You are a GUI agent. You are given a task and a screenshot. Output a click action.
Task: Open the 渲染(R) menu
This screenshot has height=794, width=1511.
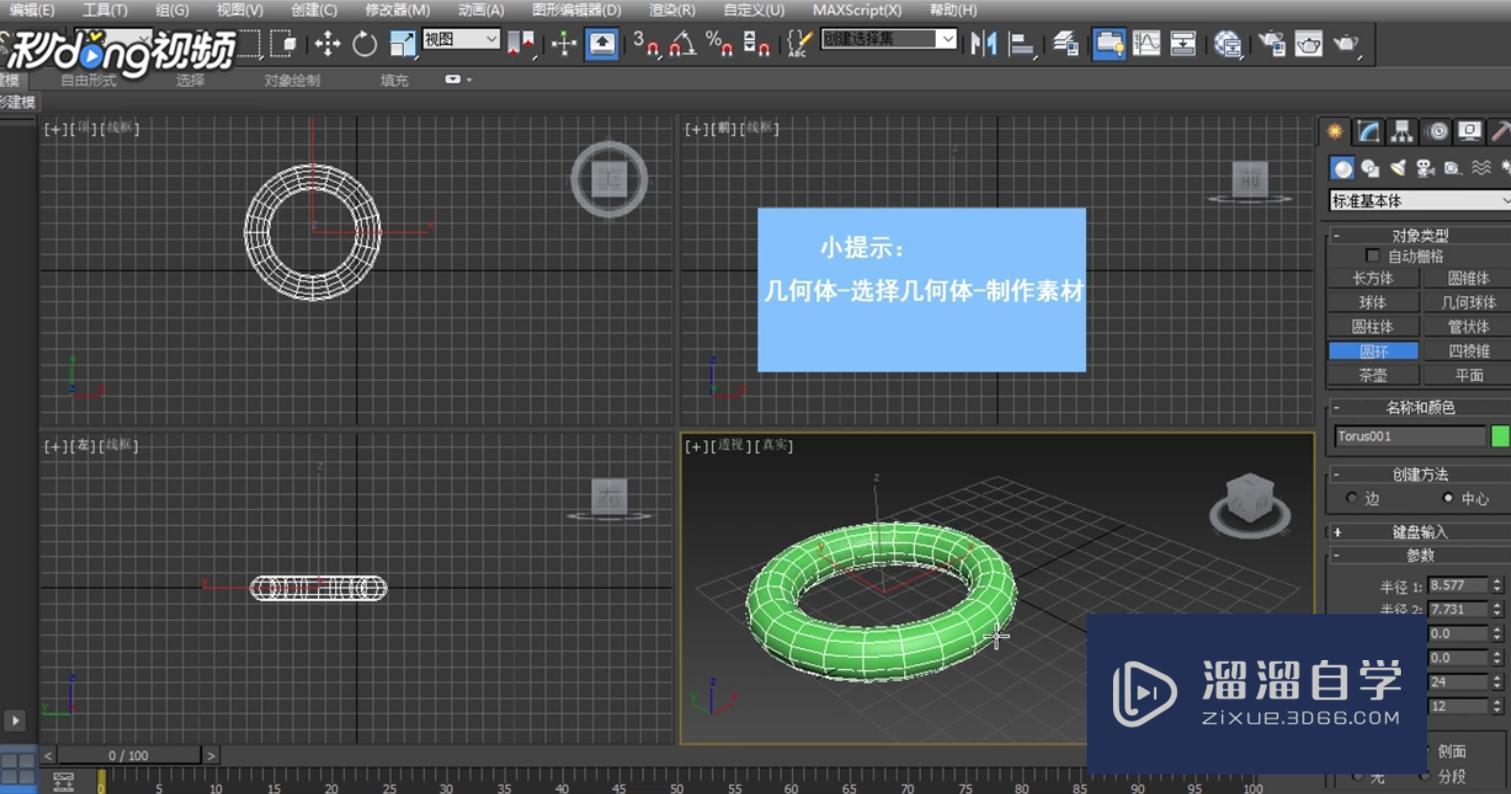tap(672, 10)
